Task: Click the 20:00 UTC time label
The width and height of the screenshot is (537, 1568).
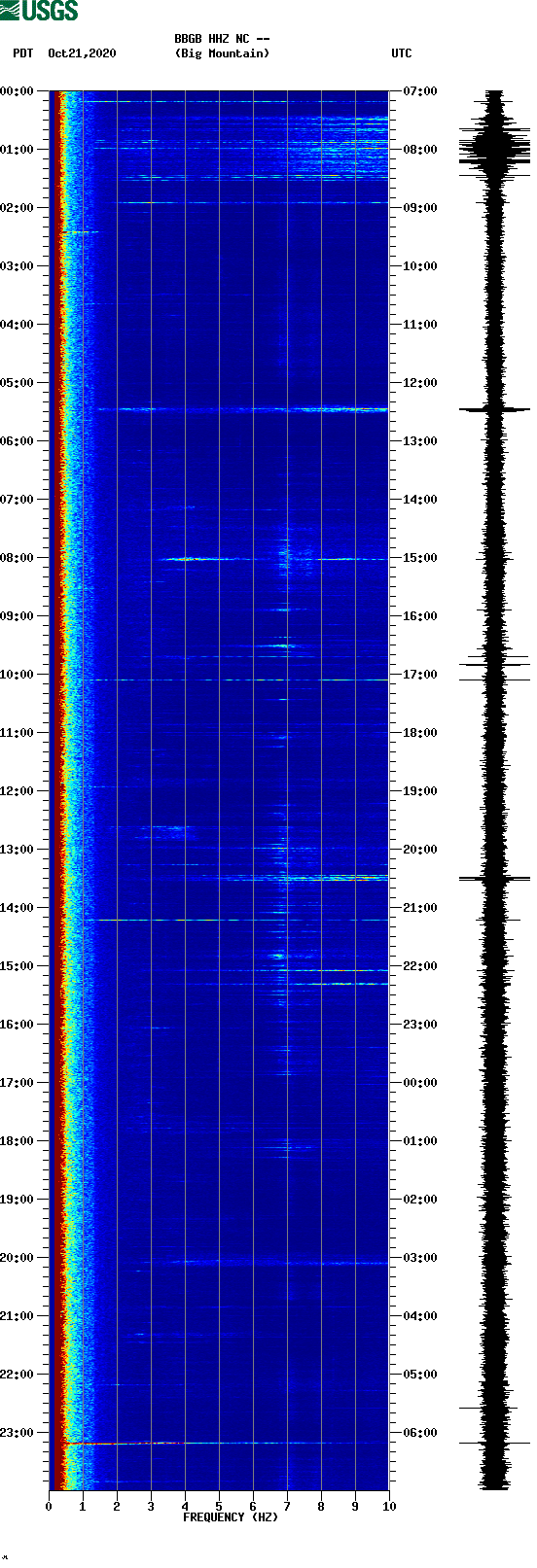Action: (x=420, y=850)
